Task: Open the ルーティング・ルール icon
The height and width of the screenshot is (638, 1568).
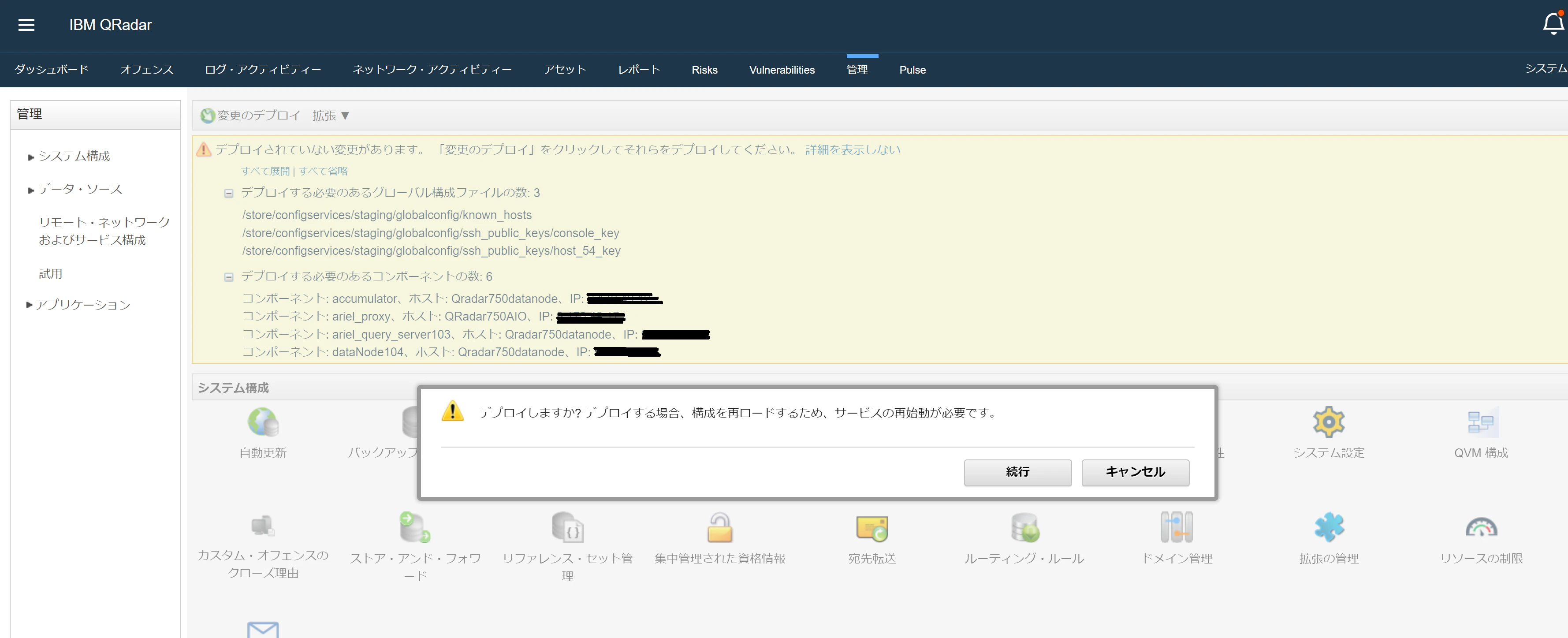Action: (1025, 527)
